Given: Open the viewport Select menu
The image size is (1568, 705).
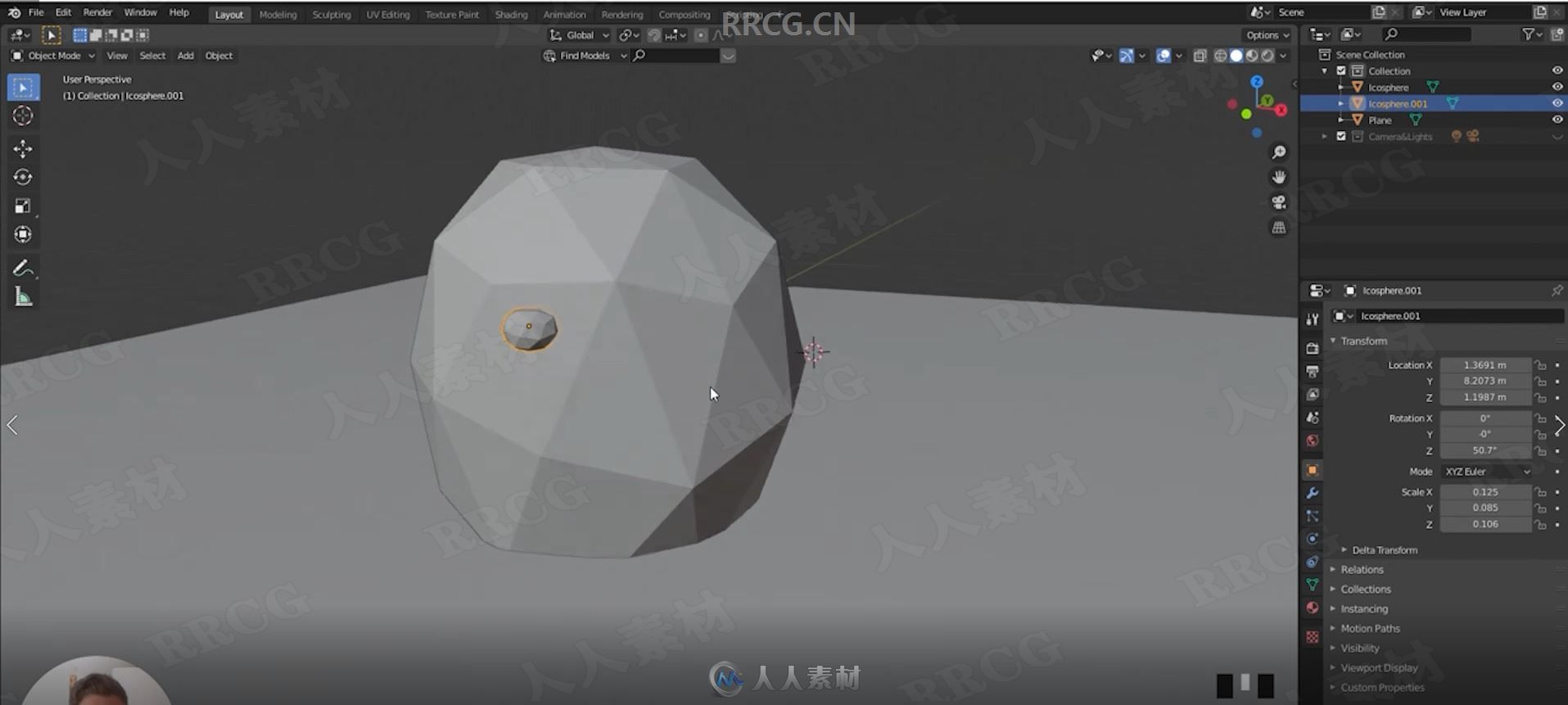Looking at the screenshot, I should (152, 56).
